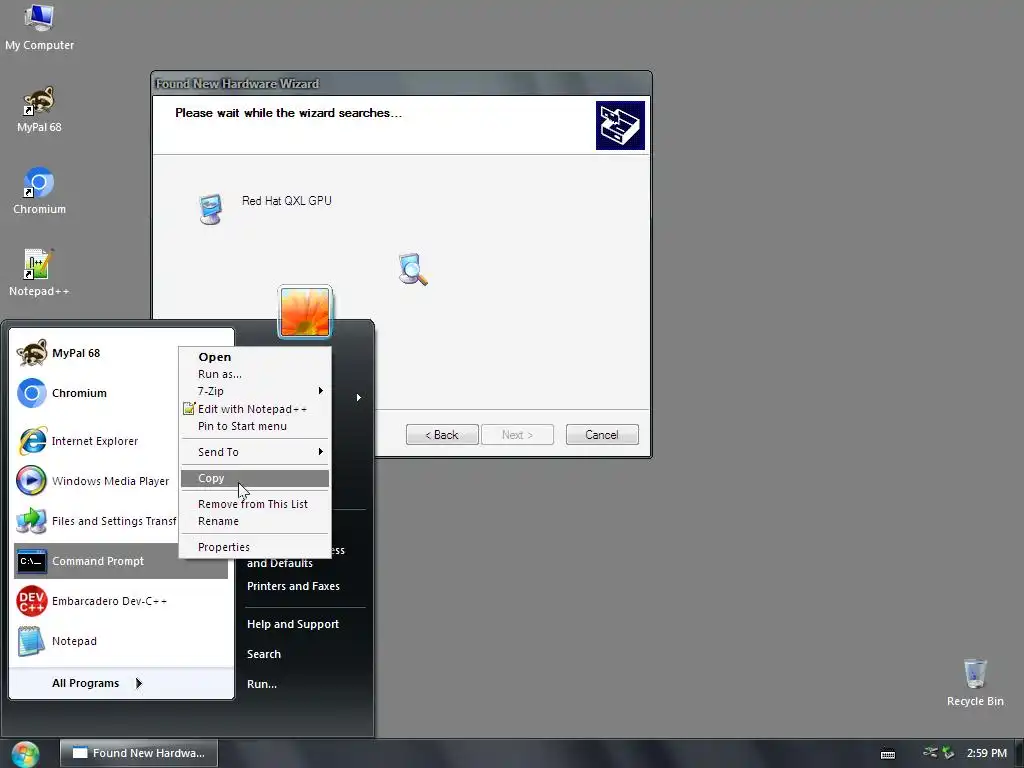Open the My Computer desktop icon
1024x768 pixels.
click(39, 27)
